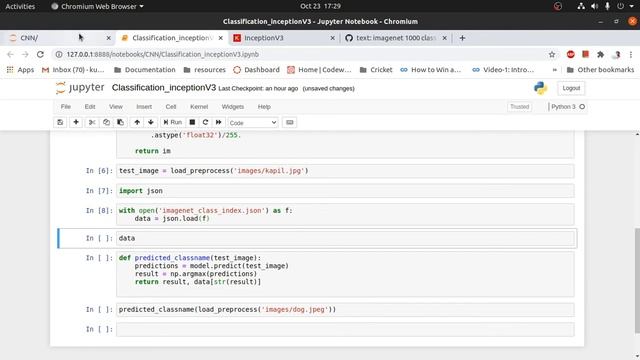Open a new browser tab
This screenshot has width=640, height=360.
(x=462, y=38)
